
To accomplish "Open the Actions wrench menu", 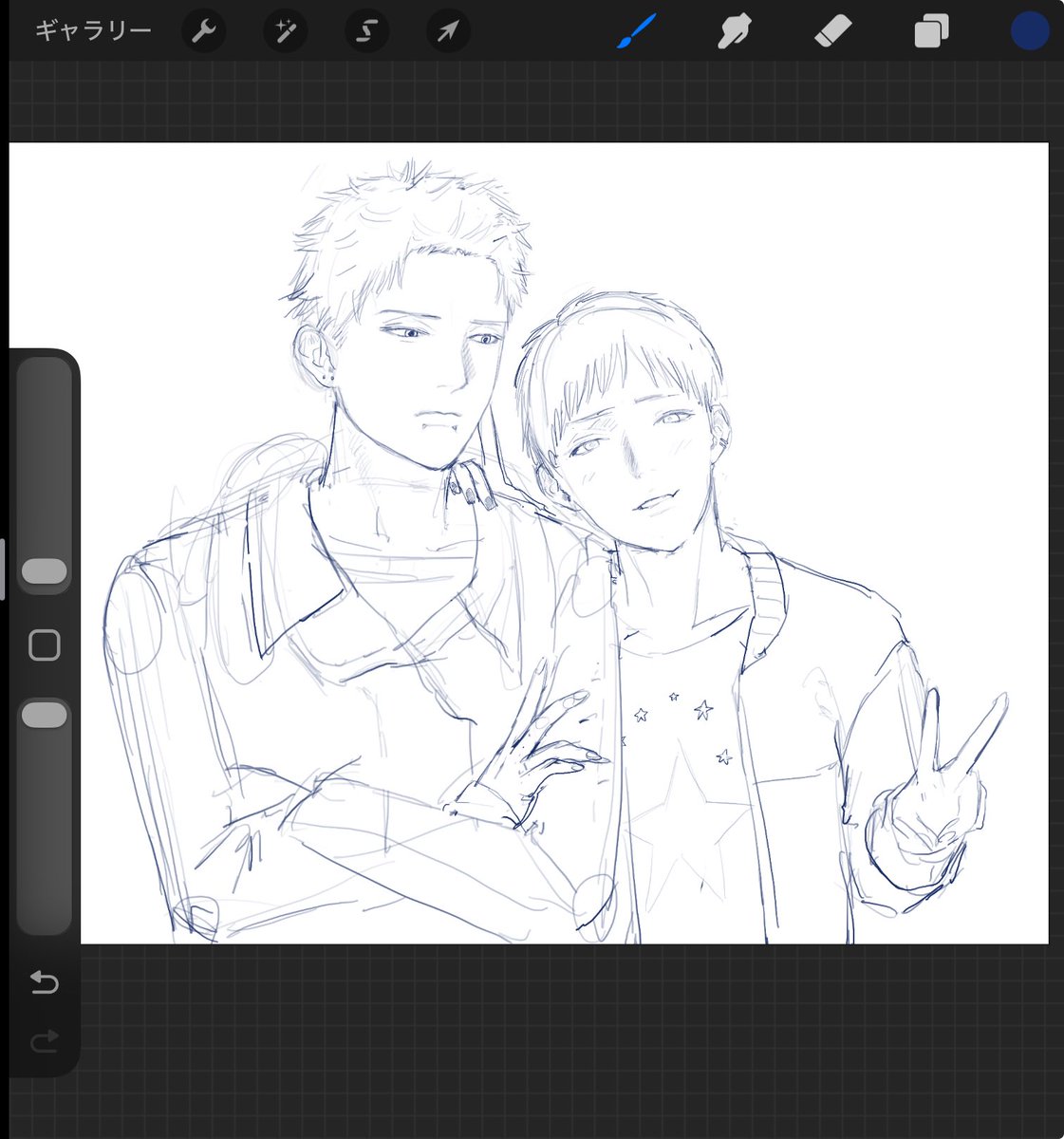I will click(203, 31).
